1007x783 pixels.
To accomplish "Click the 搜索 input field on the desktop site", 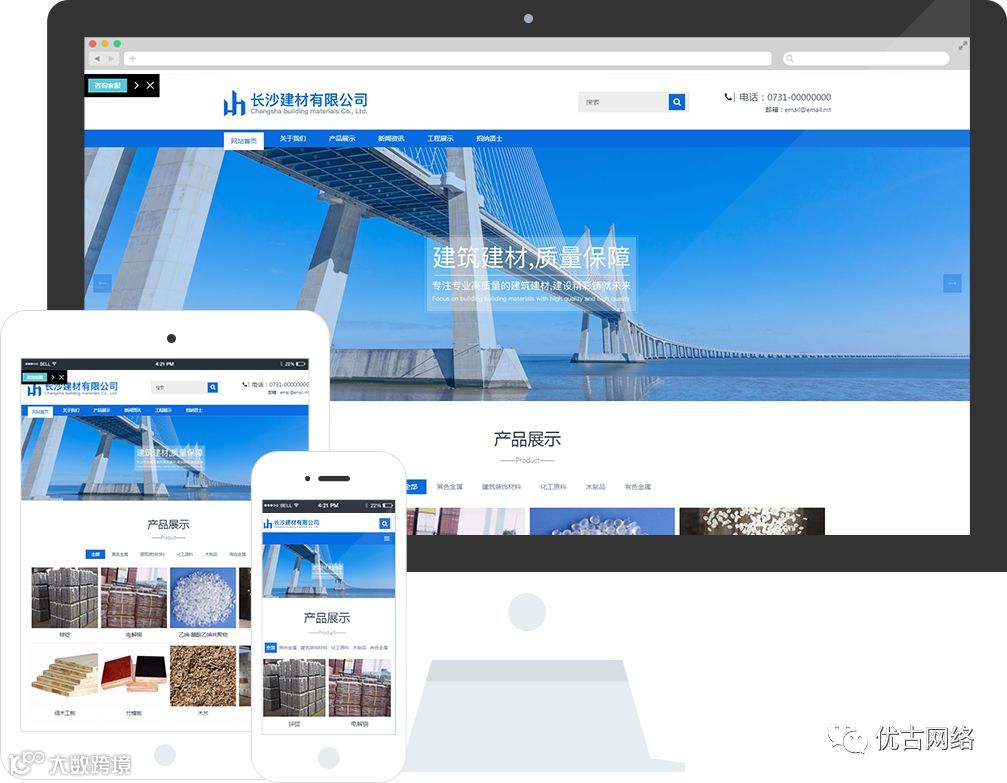I will tap(624, 102).
